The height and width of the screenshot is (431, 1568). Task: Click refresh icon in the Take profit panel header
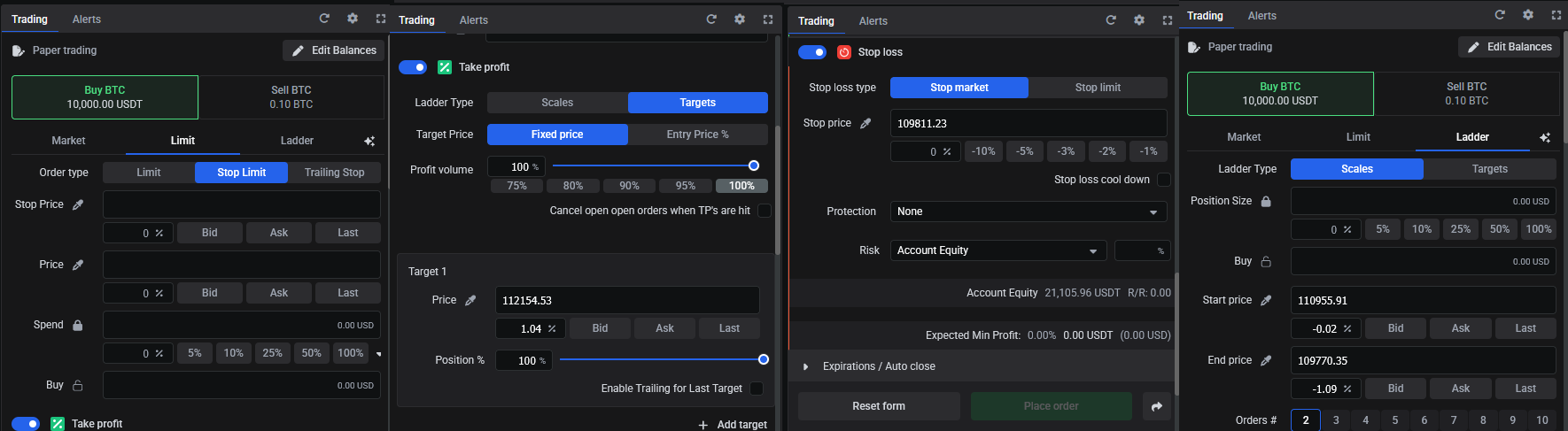[x=711, y=19]
